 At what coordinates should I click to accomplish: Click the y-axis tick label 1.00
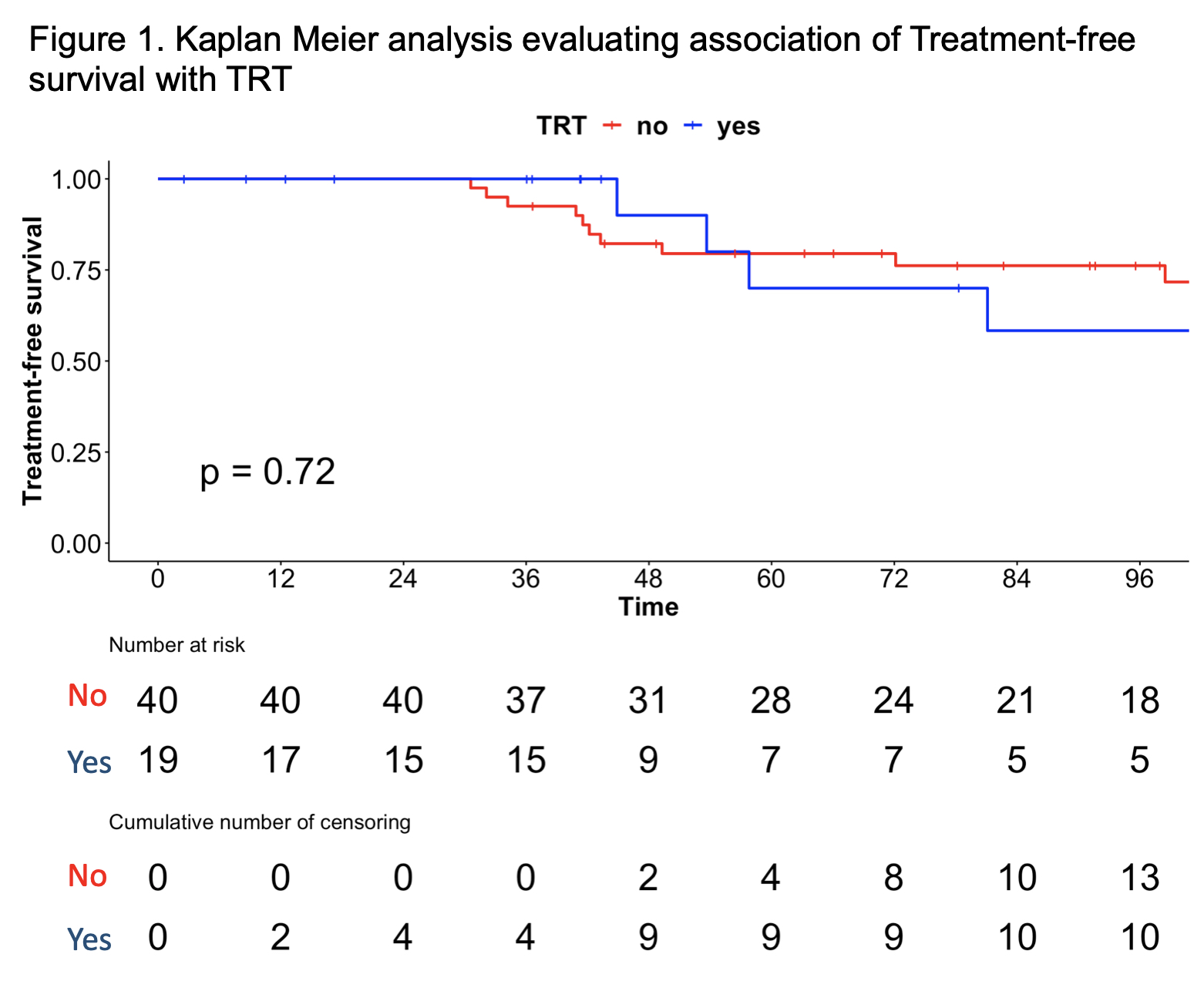[76, 180]
